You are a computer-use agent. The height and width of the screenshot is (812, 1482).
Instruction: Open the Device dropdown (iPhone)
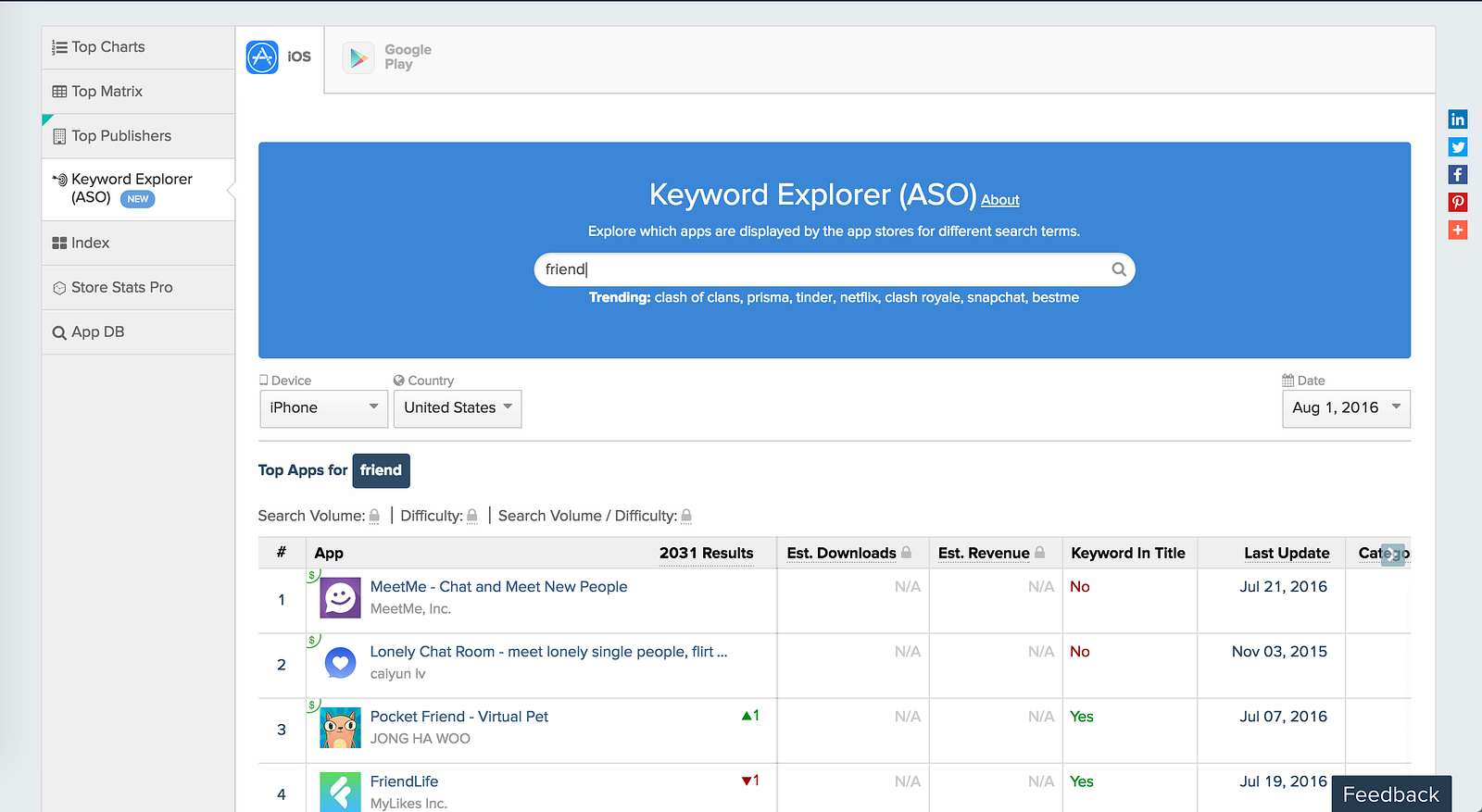(x=323, y=408)
